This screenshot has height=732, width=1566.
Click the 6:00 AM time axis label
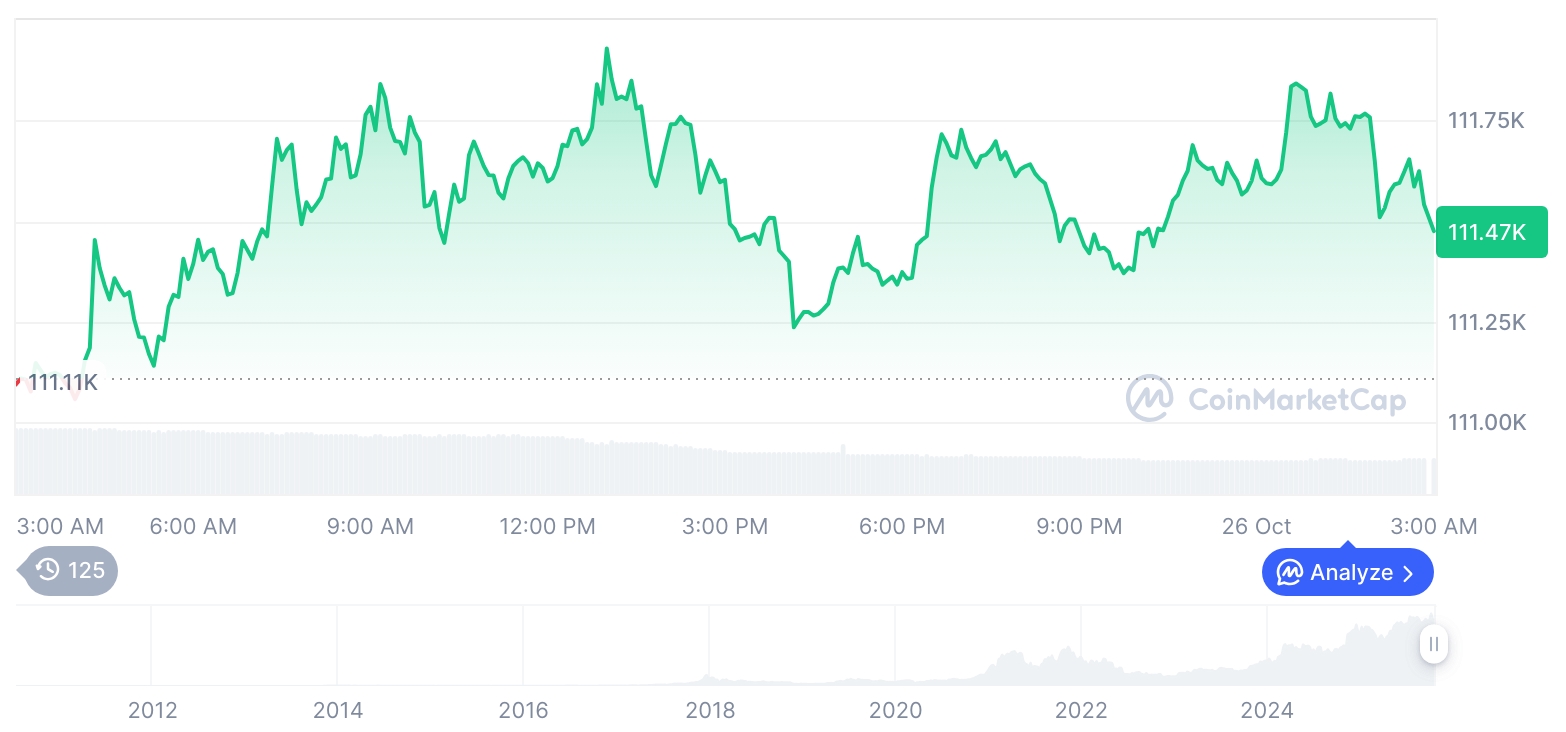click(193, 526)
